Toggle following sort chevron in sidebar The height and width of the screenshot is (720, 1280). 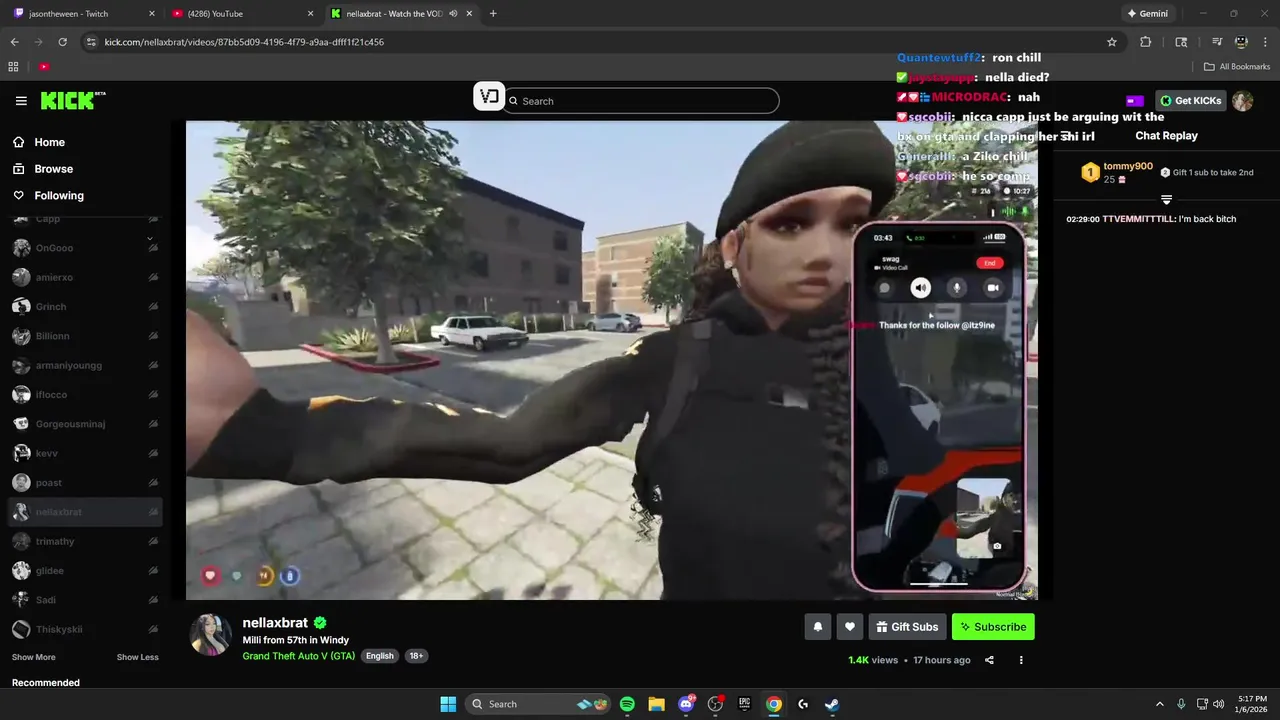point(150,239)
